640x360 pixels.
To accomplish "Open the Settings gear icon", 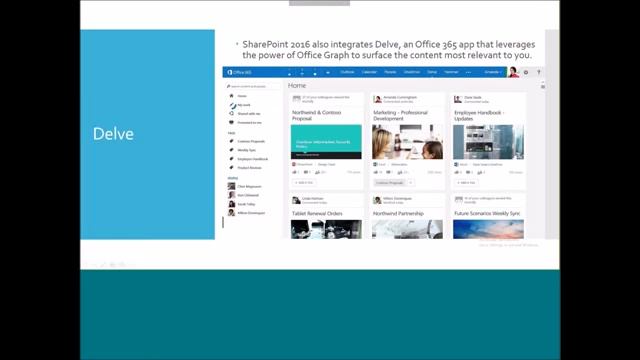I will point(526,72).
